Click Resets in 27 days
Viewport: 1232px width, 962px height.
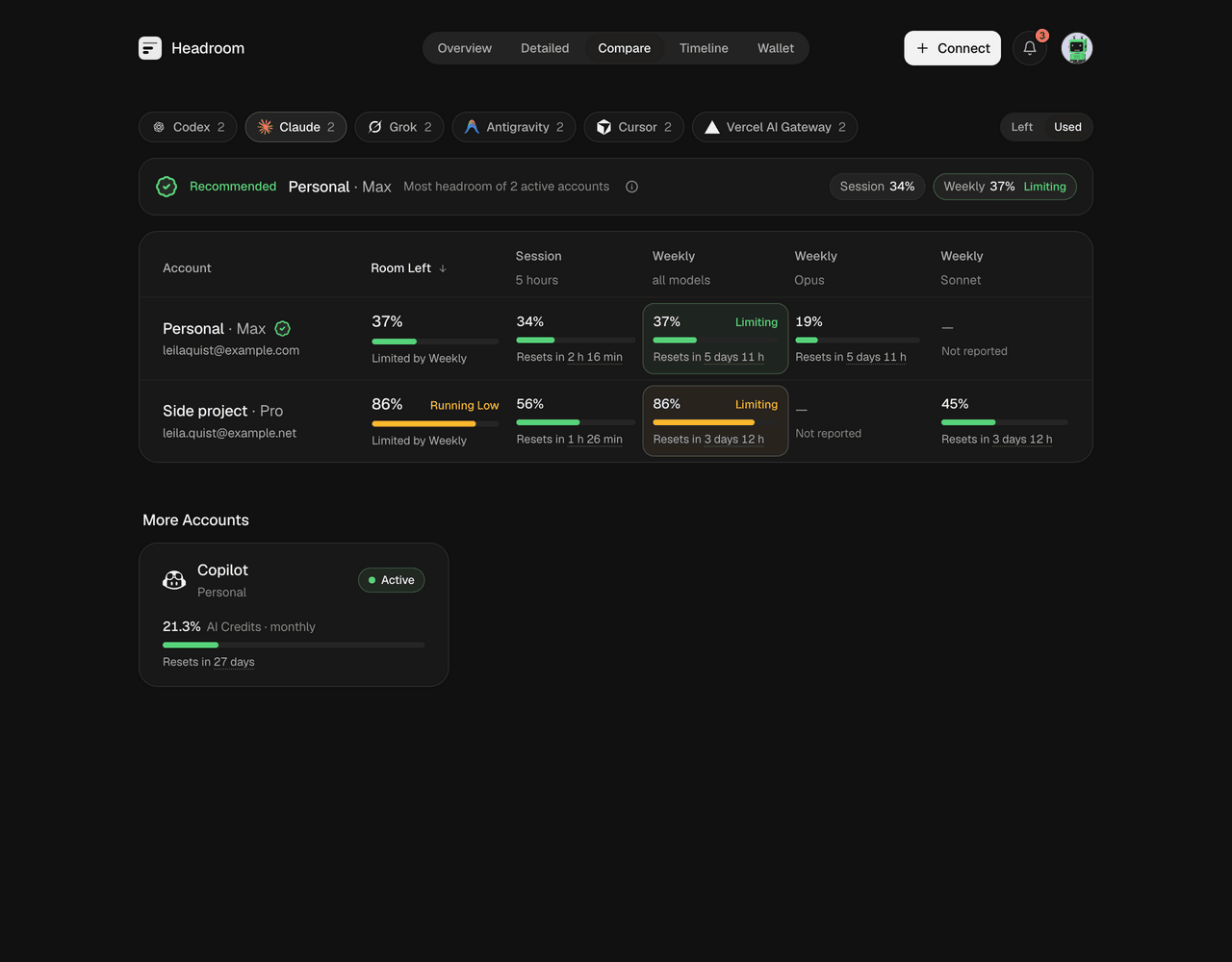(x=209, y=662)
